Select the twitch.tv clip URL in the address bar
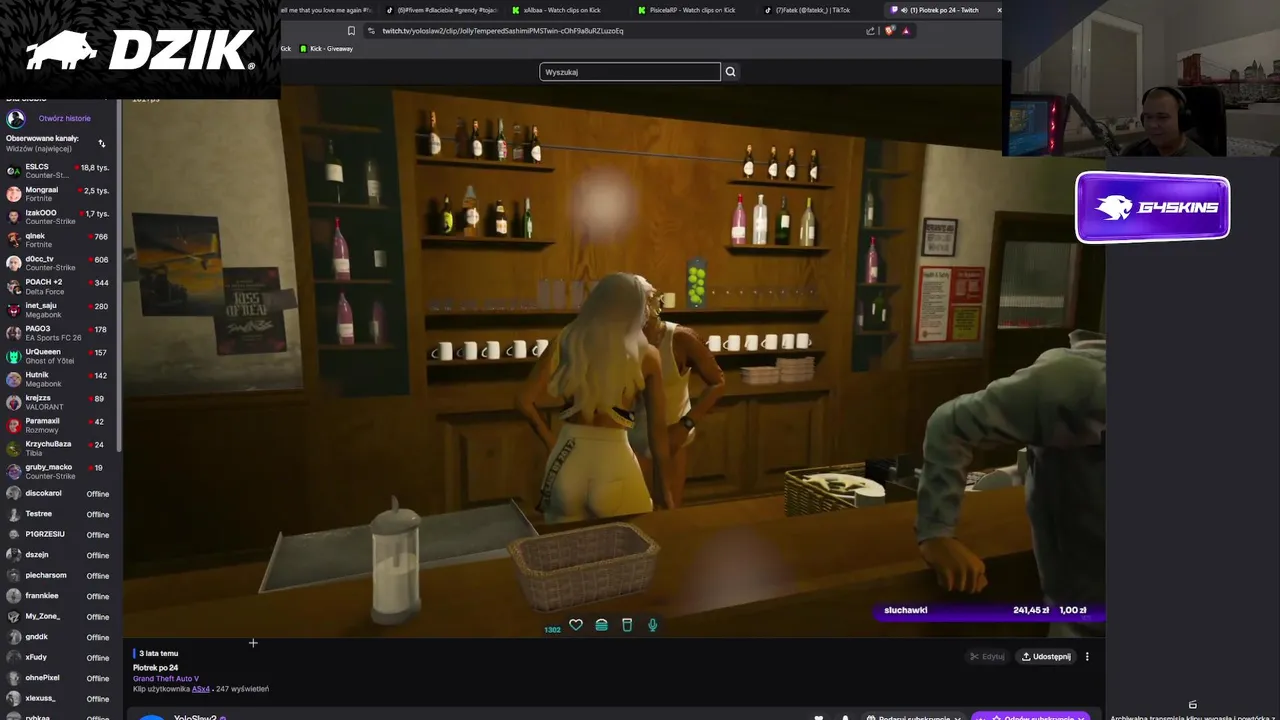The image size is (1280, 720). (x=503, y=31)
